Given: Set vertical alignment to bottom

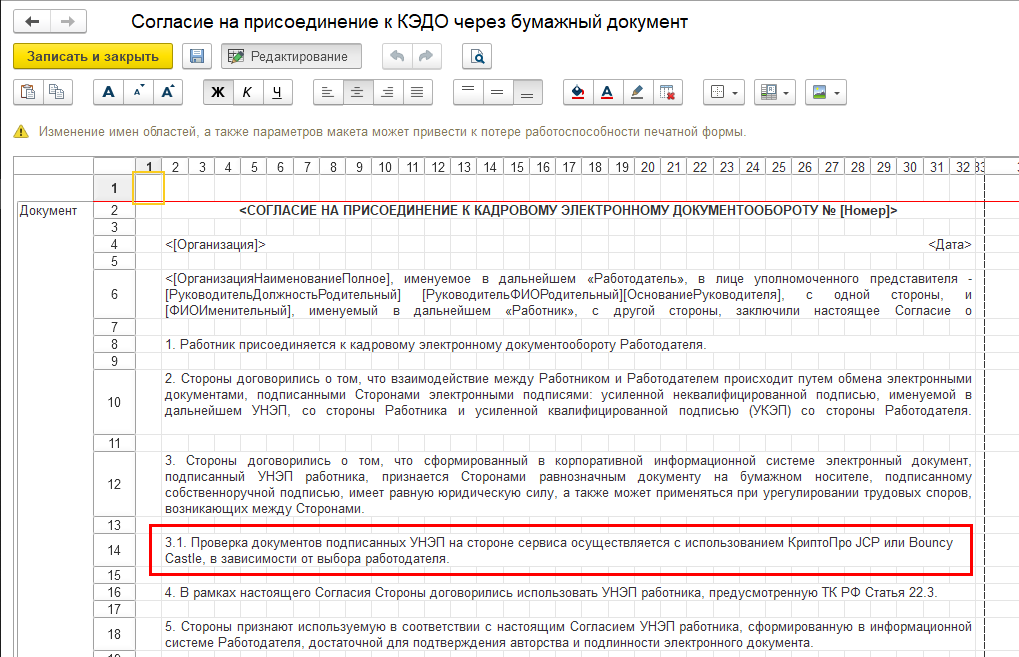Looking at the screenshot, I should pyautogui.click(x=527, y=92).
